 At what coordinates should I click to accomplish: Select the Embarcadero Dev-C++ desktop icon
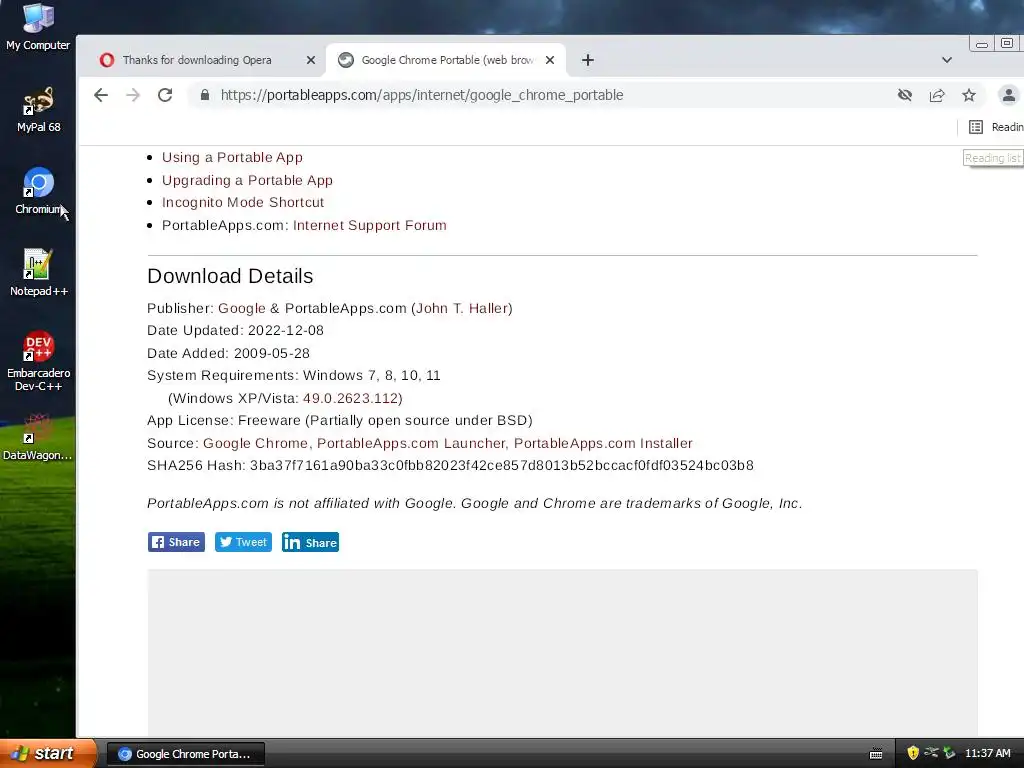point(38,361)
